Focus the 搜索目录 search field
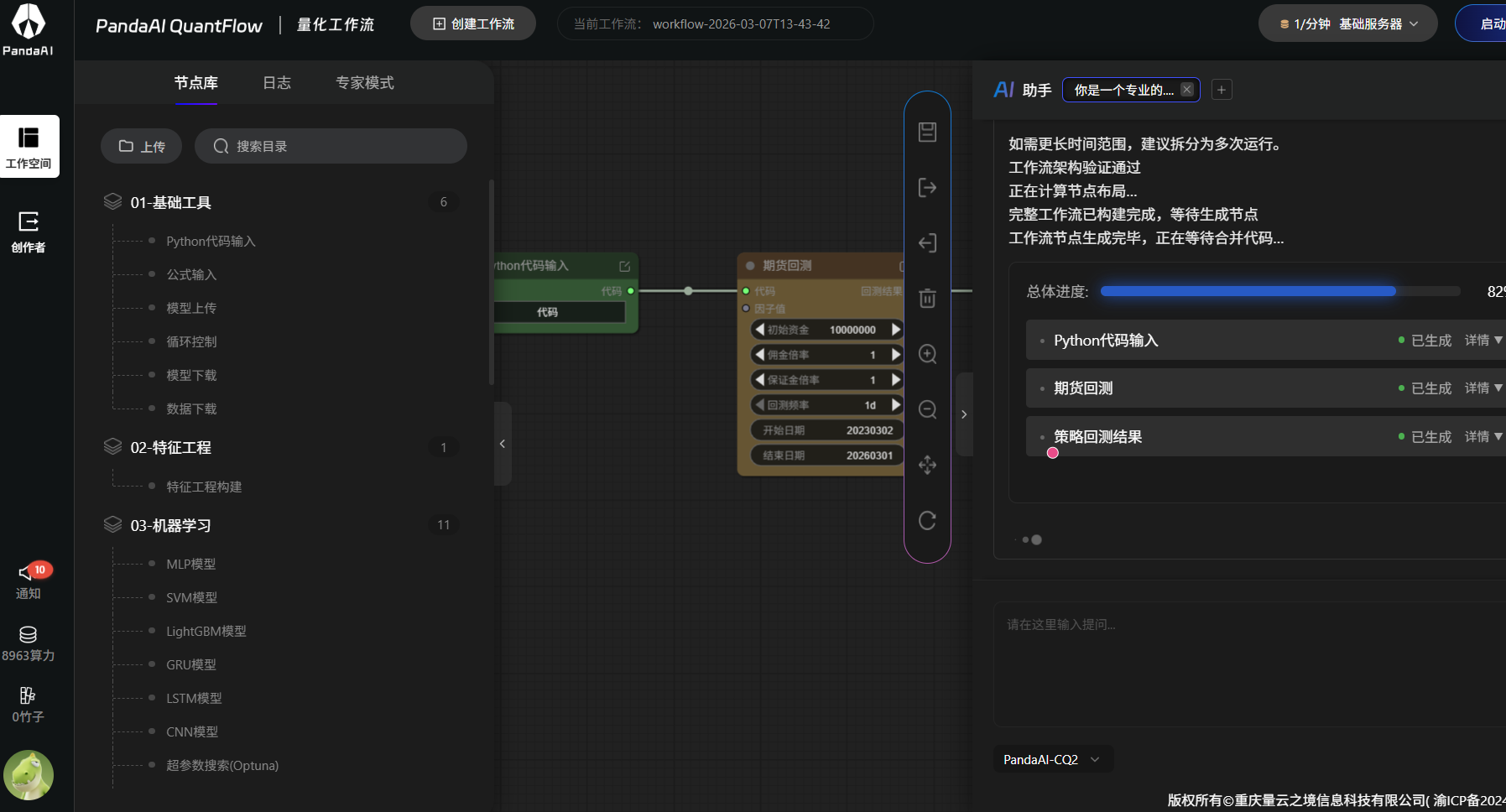This screenshot has width=1506, height=812. click(x=331, y=146)
